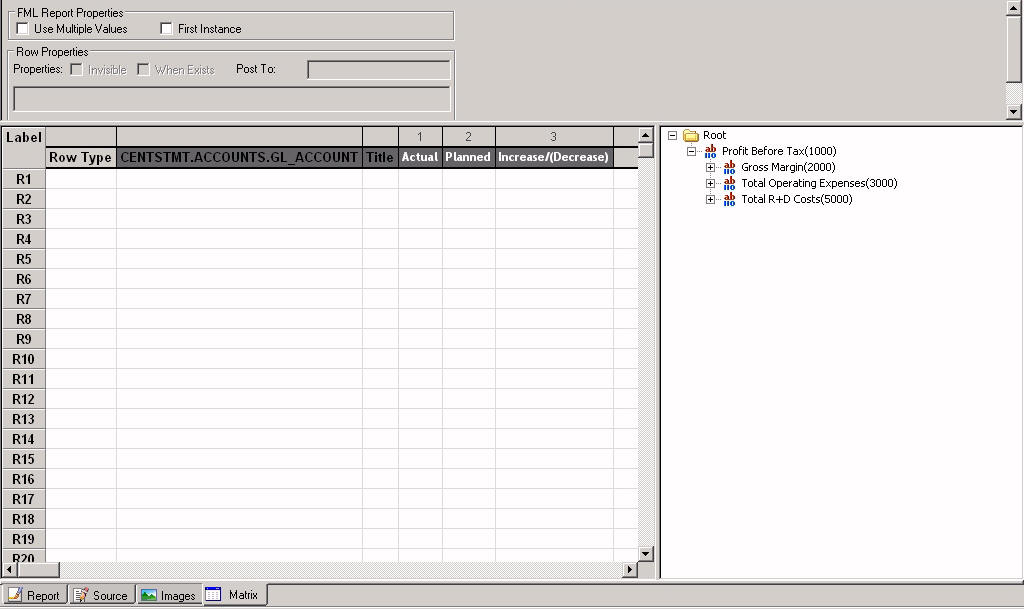Screen dimensions: 1024x609
Task: Enable the Use Multiple Values checkbox
Action: (x=23, y=29)
